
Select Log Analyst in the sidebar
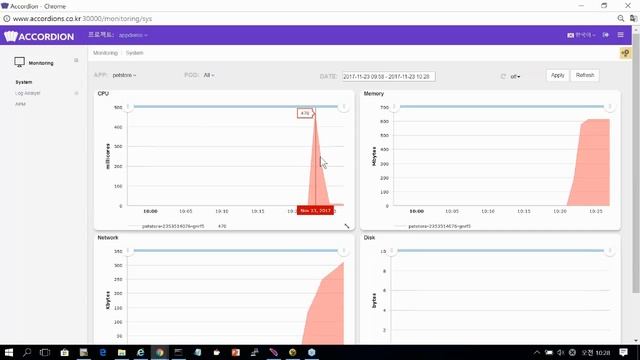pos(27,93)
